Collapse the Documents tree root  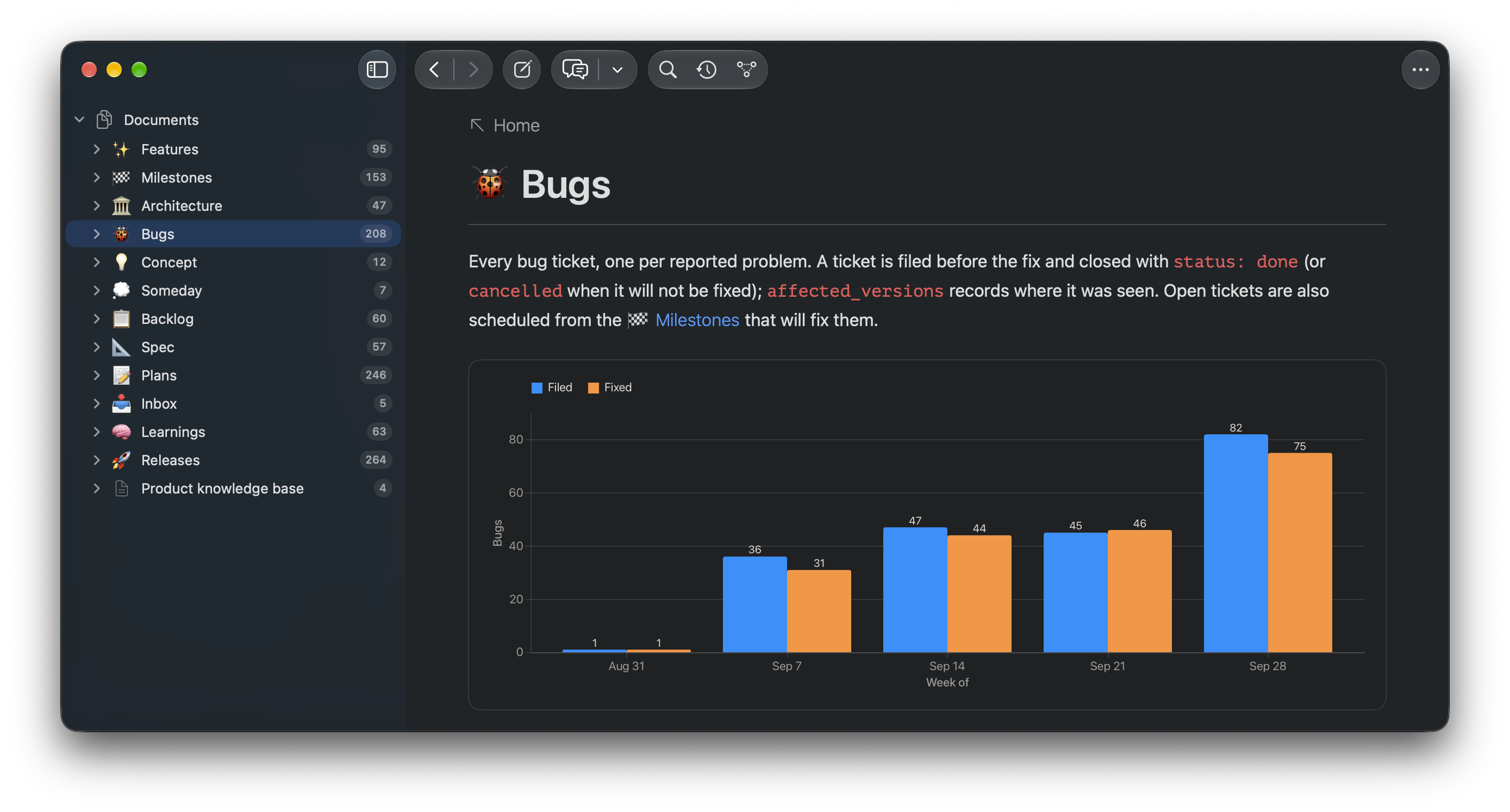(79, 120)
